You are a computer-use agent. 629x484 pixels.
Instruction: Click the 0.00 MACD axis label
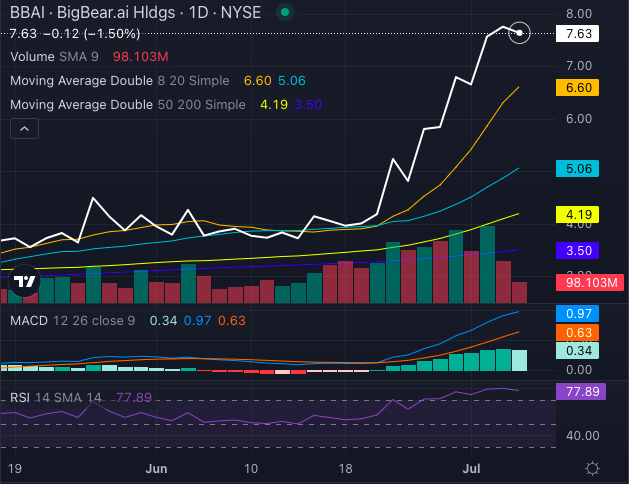point(579,370)
